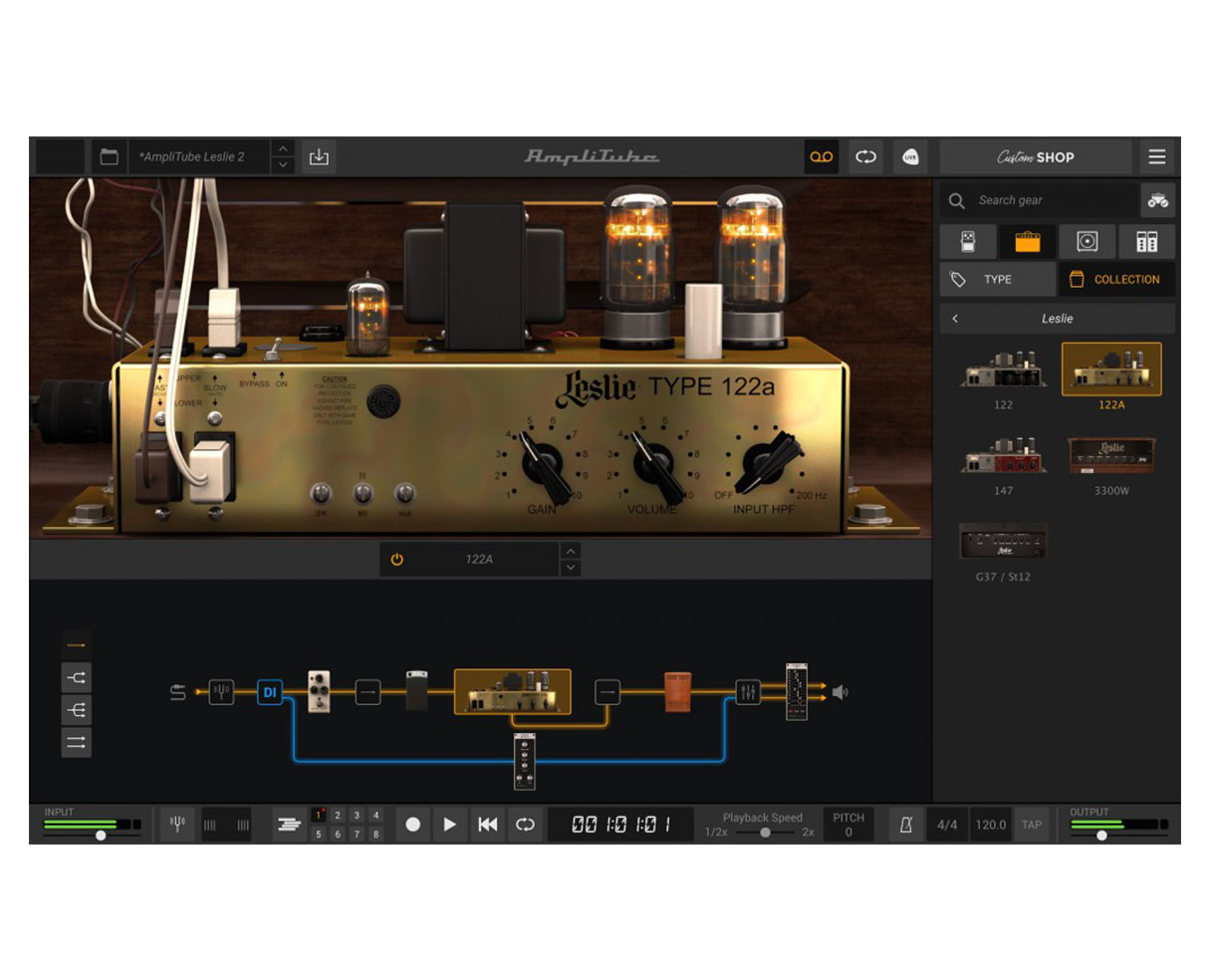Click the DI block in chain
This screenshot has width=1210, height=980.
(269, 691)
